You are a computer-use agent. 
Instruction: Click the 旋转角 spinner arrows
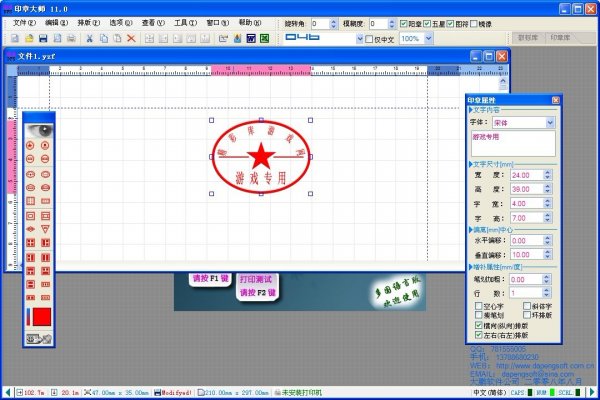coord(333,24)
